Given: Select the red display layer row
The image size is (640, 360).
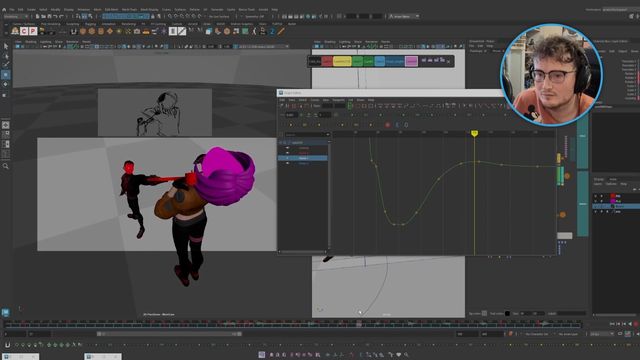Looking at the screenshot, I should pyautogui.click(x=616, y=196).
